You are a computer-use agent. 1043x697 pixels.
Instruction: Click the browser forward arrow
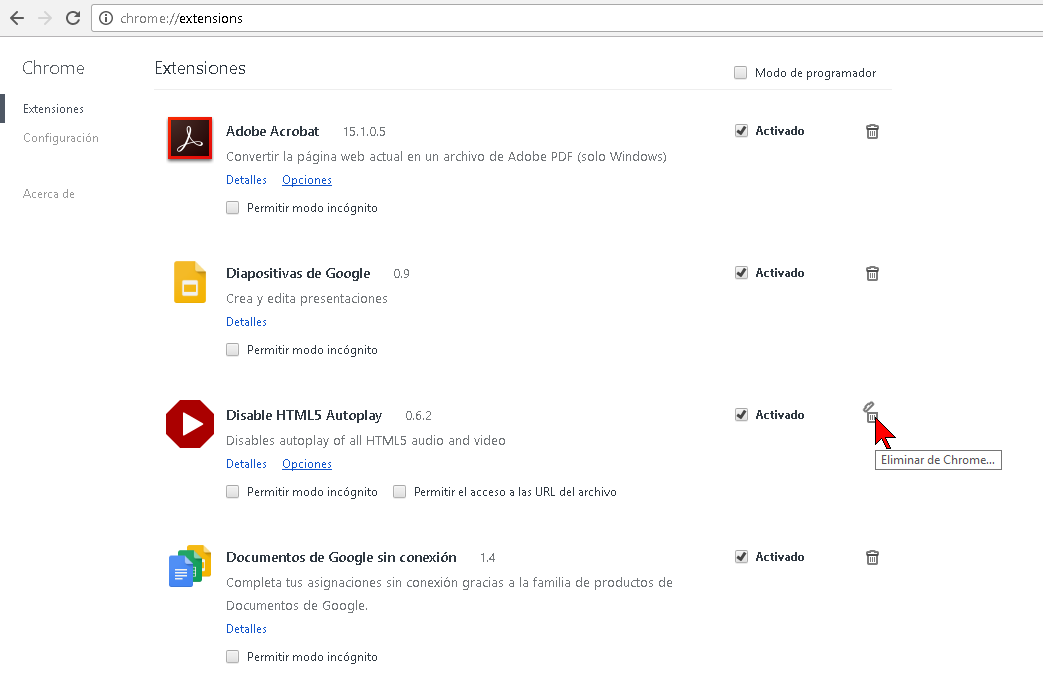point(45,18)
